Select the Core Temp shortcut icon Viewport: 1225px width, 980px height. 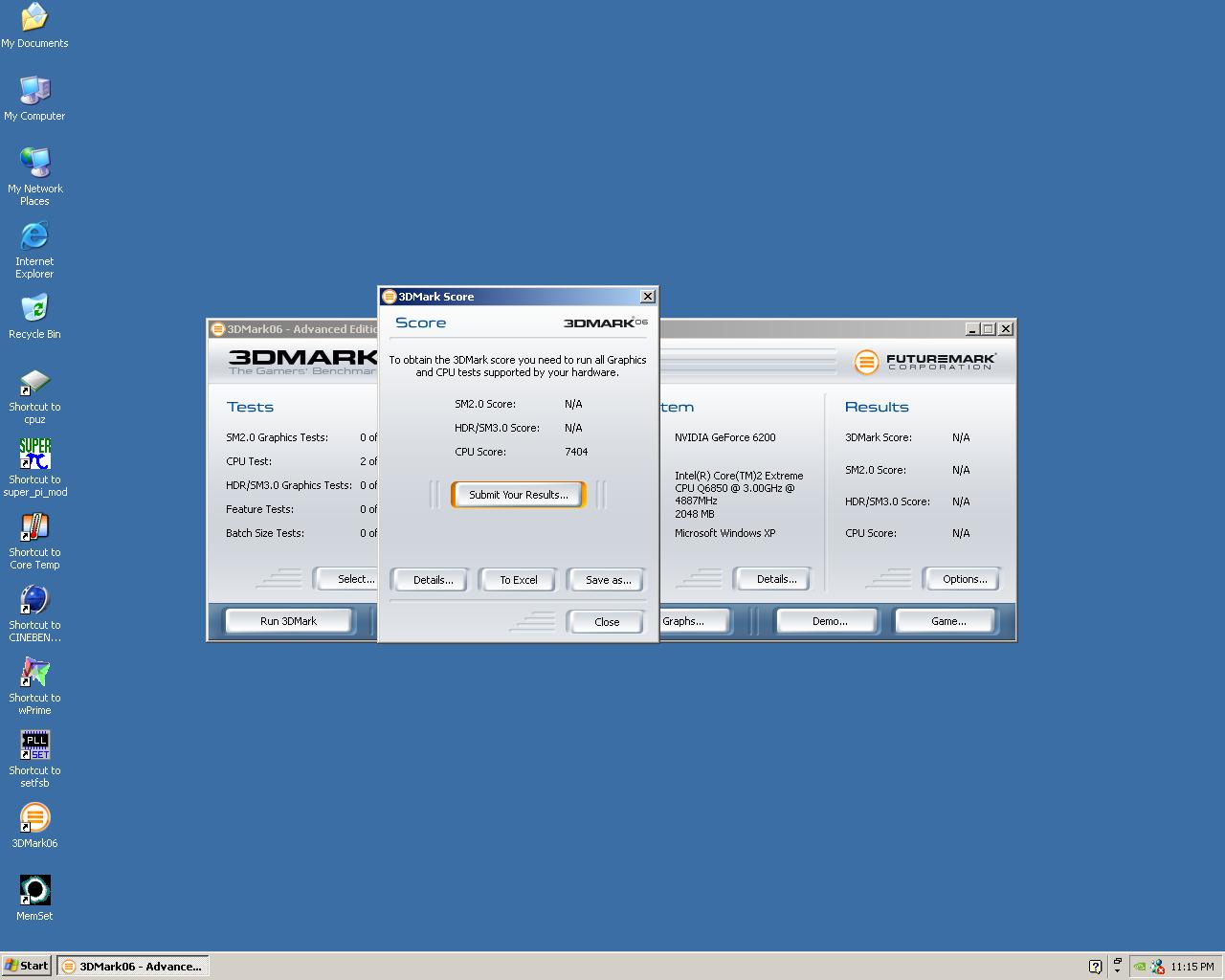coord(34,541)
